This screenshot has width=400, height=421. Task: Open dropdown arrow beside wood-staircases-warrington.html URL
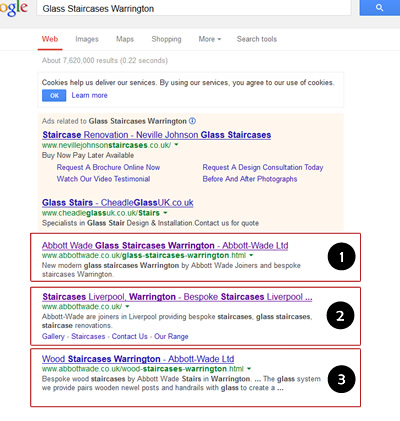tap(249, 369)
